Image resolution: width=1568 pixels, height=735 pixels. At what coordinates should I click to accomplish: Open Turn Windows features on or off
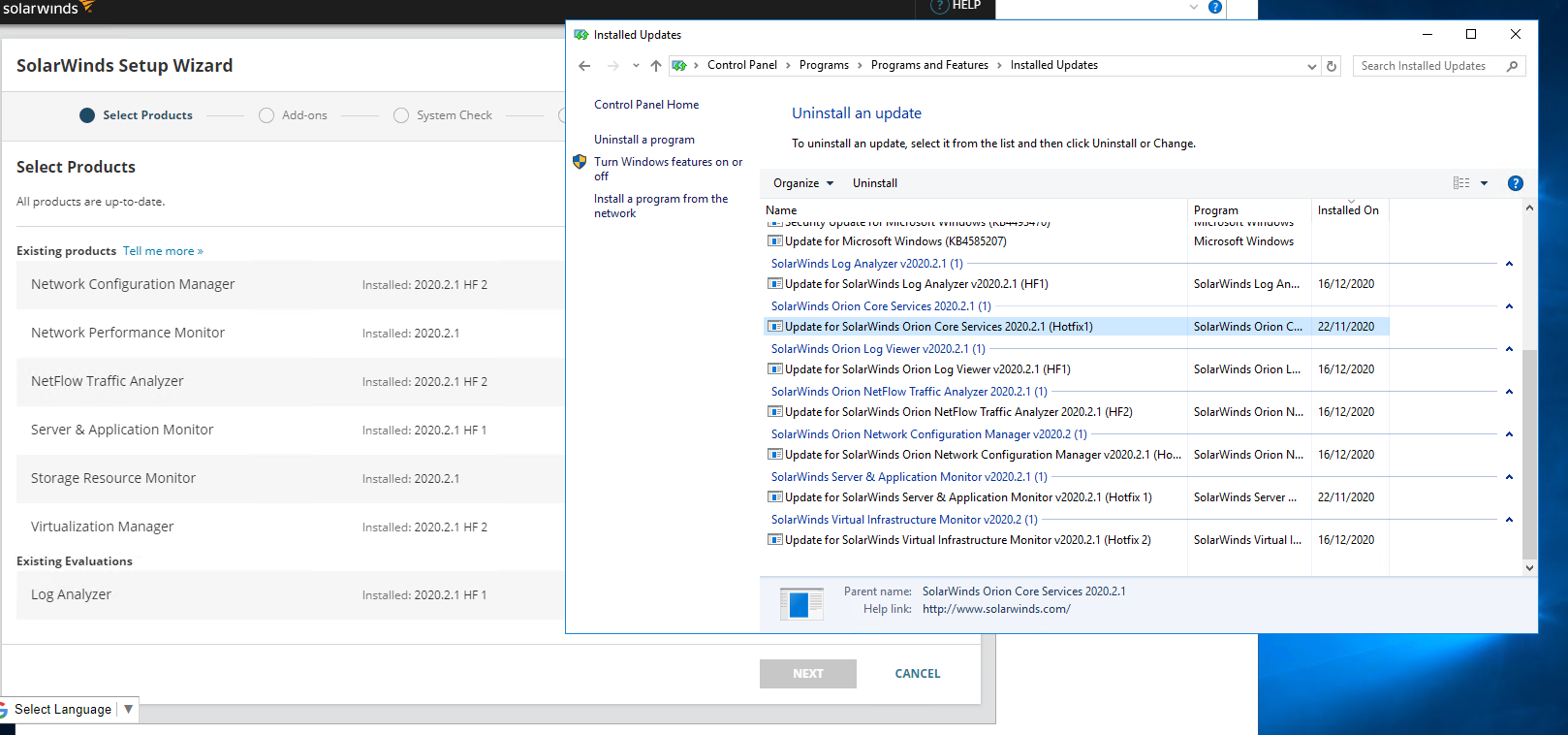point(669,169)
